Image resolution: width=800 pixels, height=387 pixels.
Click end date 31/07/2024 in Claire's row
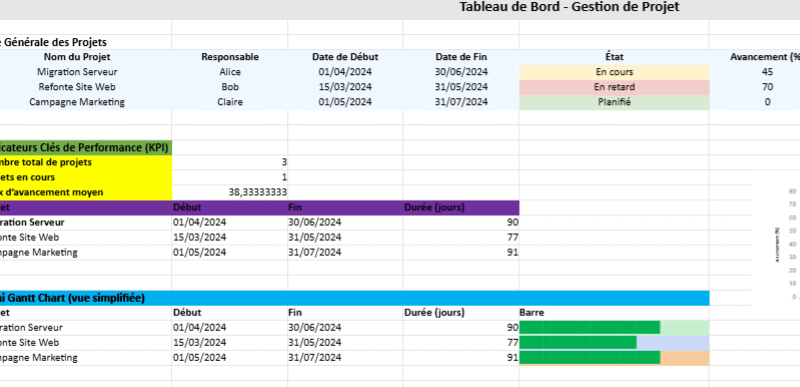pyautogui.click(x=461, y=102)
